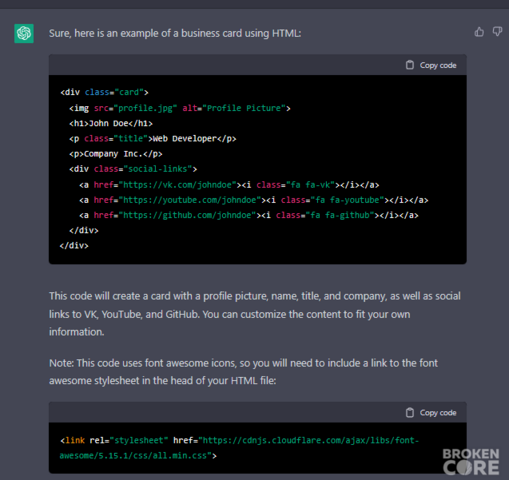Click the awesome/5.15.1/css/all.min.css code line
This screenshot has width=509, height=480.
[x=138, y=456]
